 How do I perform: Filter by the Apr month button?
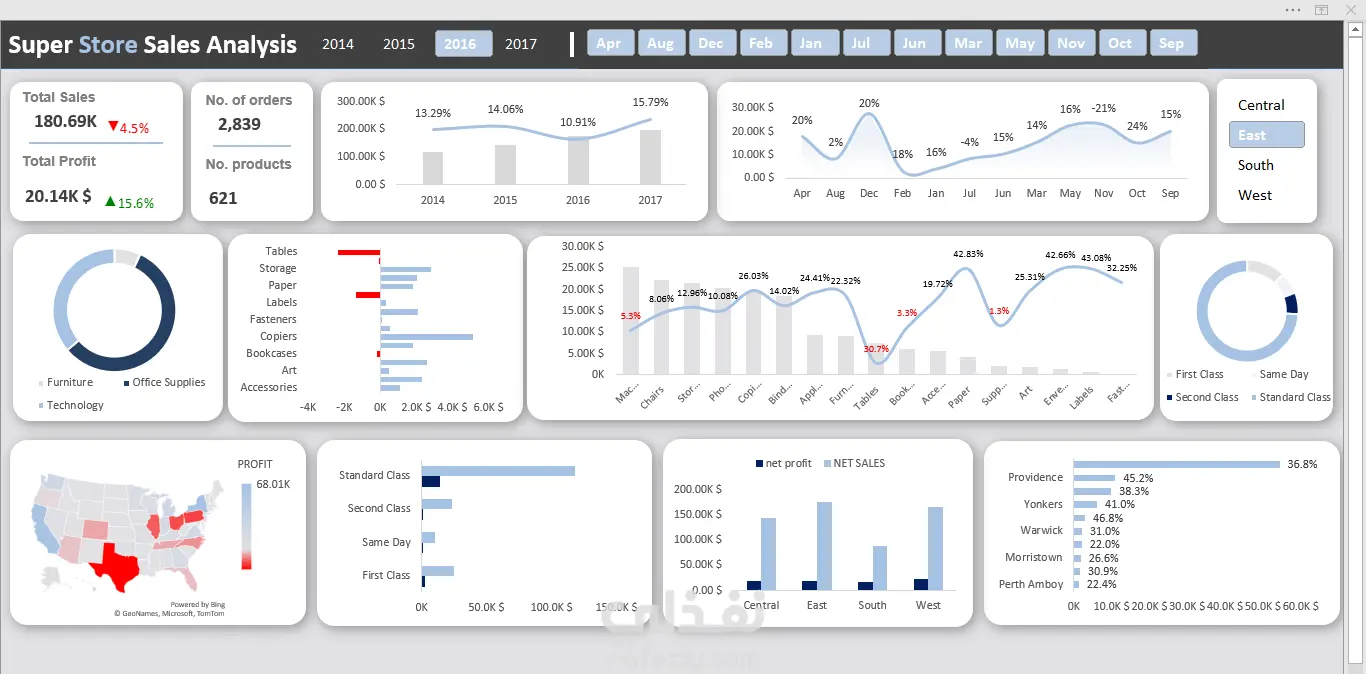coord(608,43)
